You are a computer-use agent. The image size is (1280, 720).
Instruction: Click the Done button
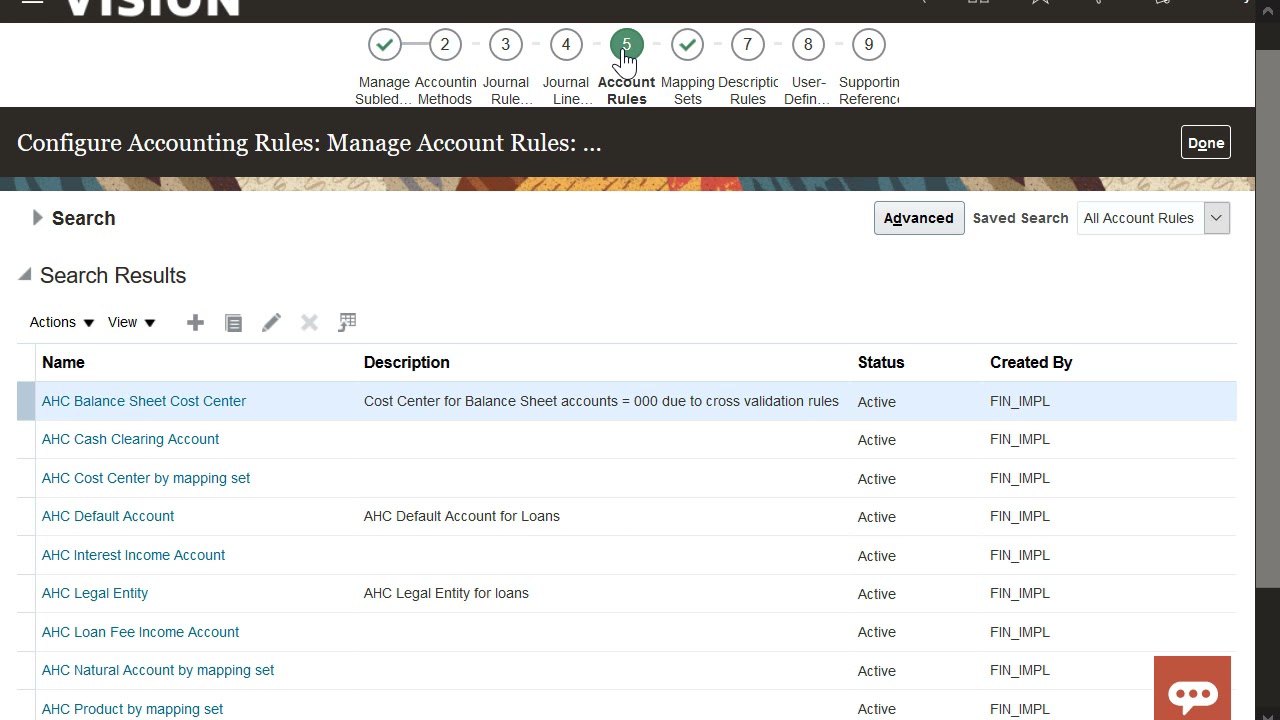(x=1205, y=143)
